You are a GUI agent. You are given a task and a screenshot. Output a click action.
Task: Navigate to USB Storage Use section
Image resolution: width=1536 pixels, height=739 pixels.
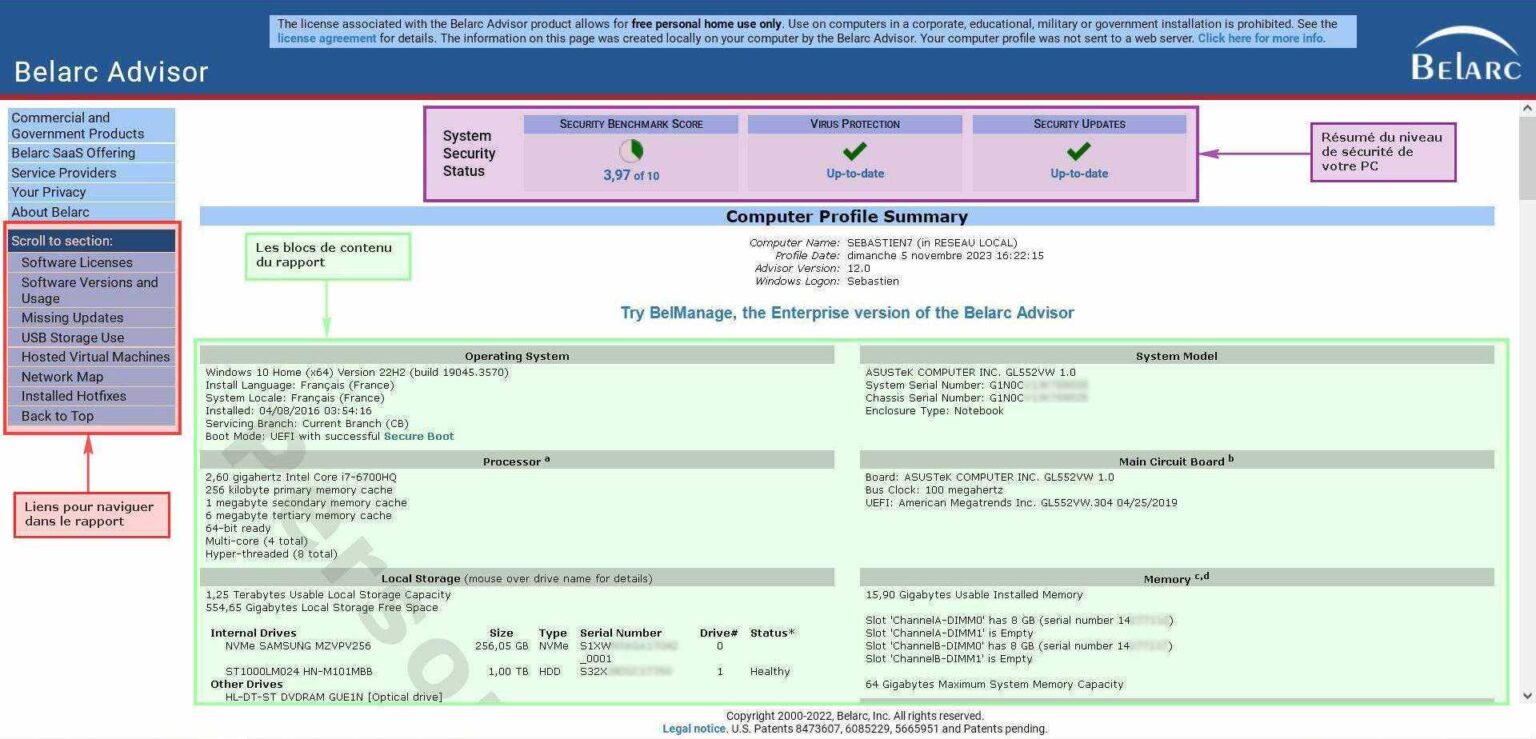pos(73,337)
